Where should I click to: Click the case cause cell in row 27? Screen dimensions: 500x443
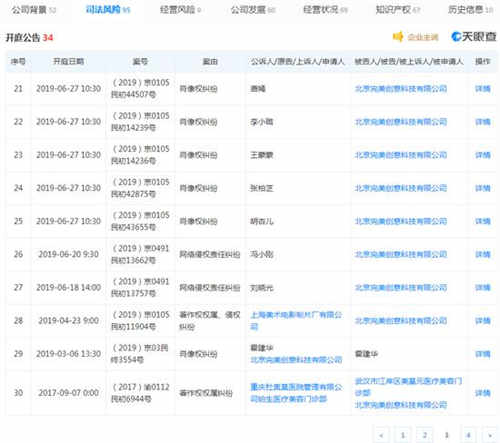coord(210,288)
